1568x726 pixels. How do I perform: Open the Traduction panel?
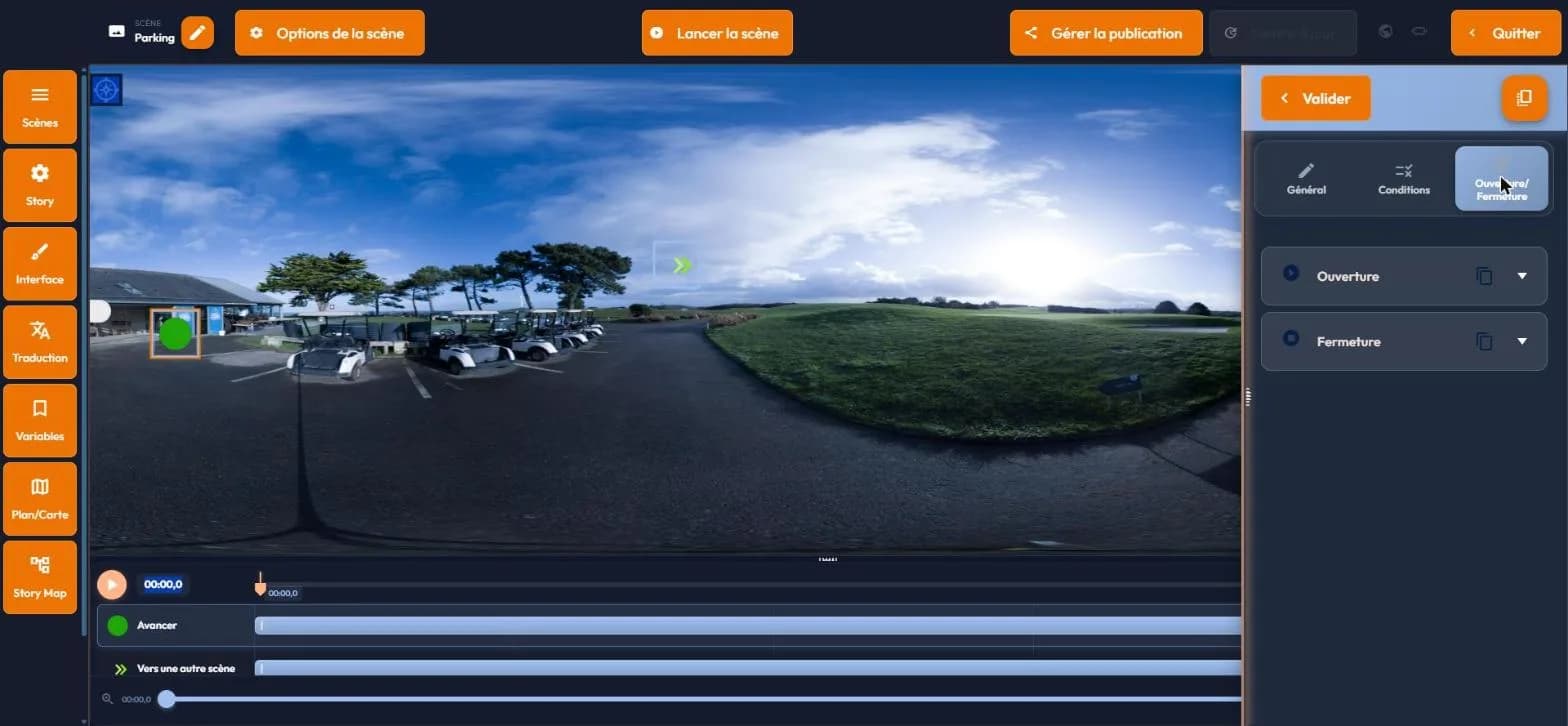coord(40,342)
